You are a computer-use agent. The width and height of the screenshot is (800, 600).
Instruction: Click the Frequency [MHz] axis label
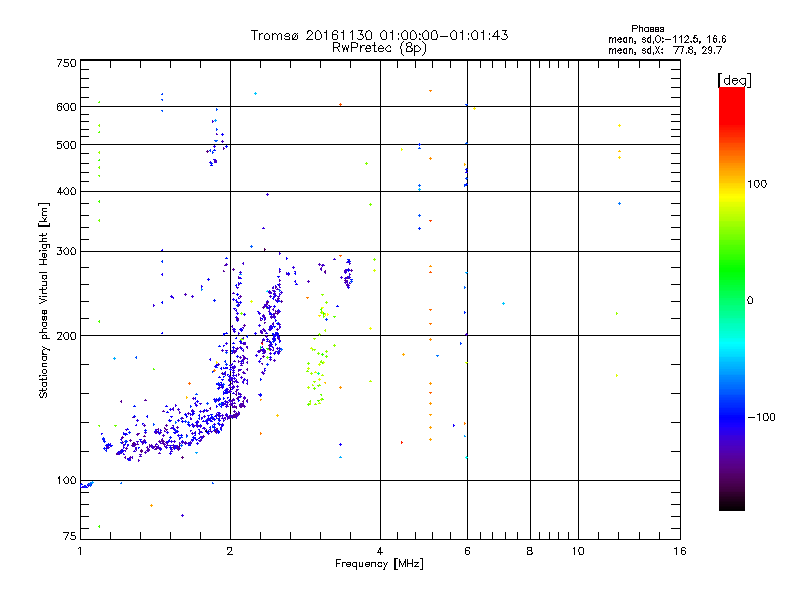[379, 564]
